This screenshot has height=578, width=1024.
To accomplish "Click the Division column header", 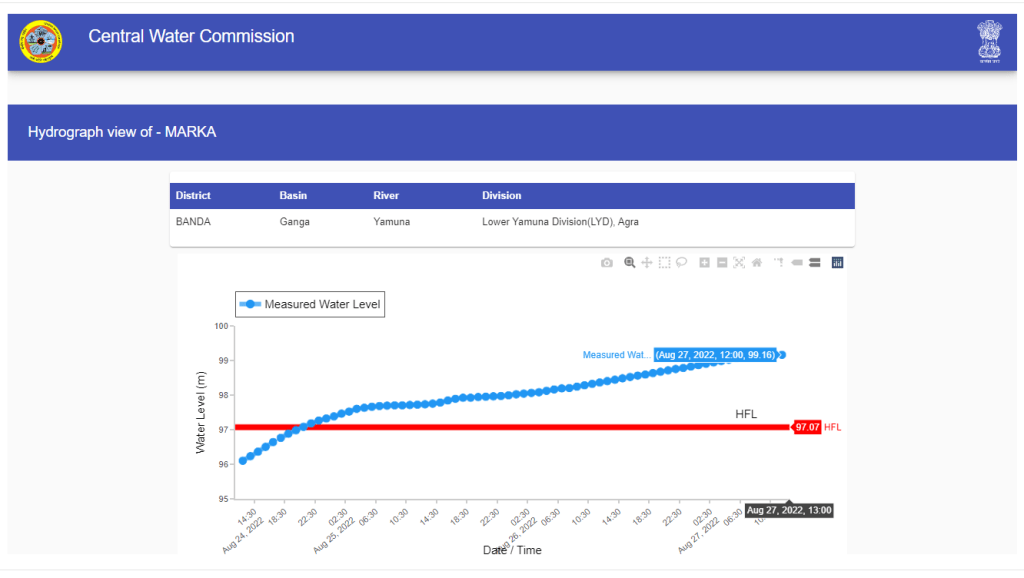I will click(x=501, y=196).
